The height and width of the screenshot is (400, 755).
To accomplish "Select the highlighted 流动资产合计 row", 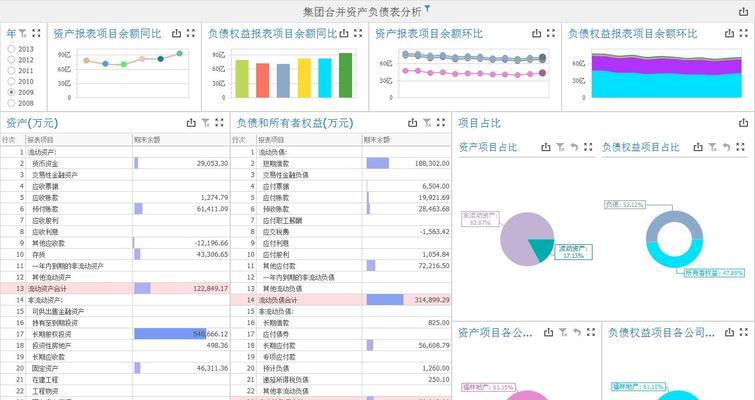I will (115, 289).
